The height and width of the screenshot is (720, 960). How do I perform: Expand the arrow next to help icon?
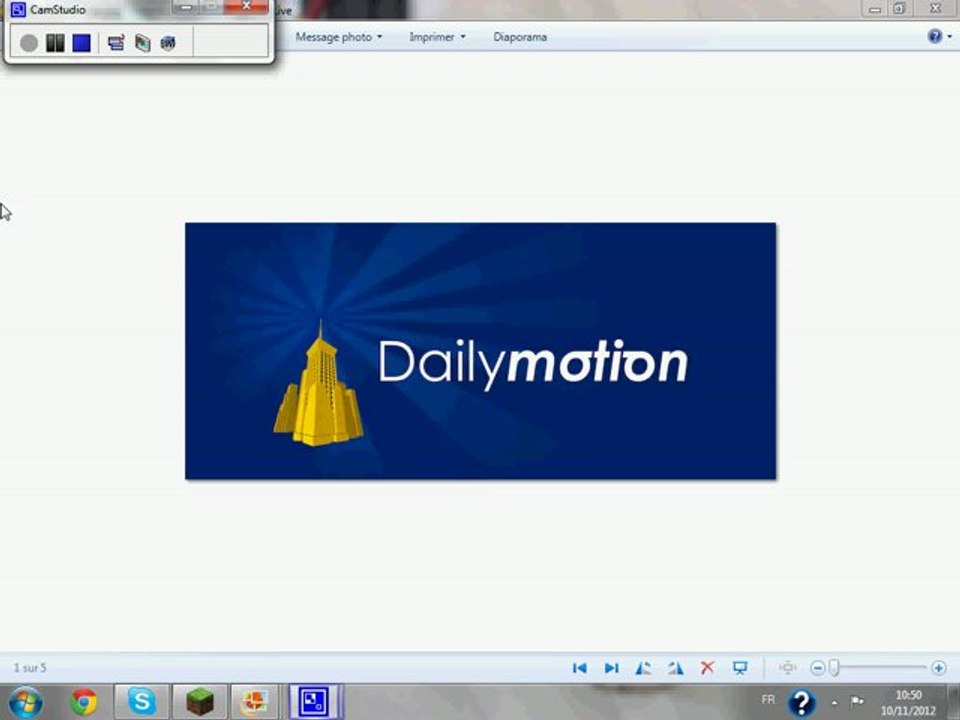pos(950,37)
